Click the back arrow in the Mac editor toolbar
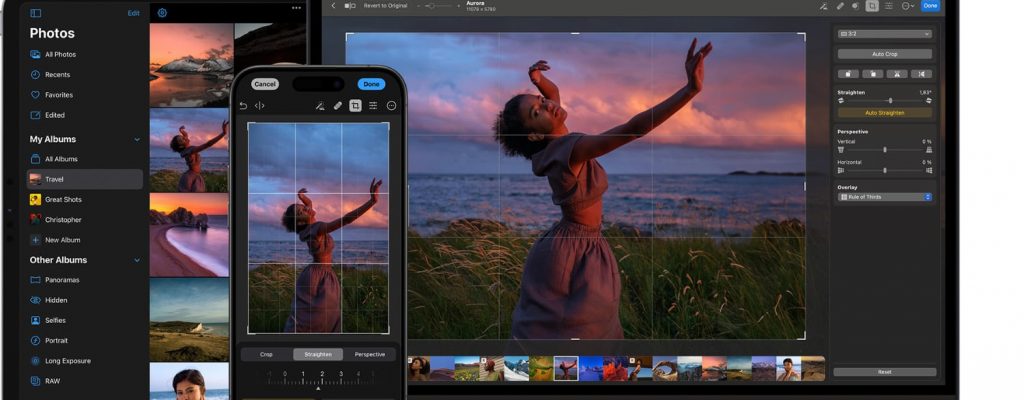This screenshot has height=400, width=1024. (333, 6)
